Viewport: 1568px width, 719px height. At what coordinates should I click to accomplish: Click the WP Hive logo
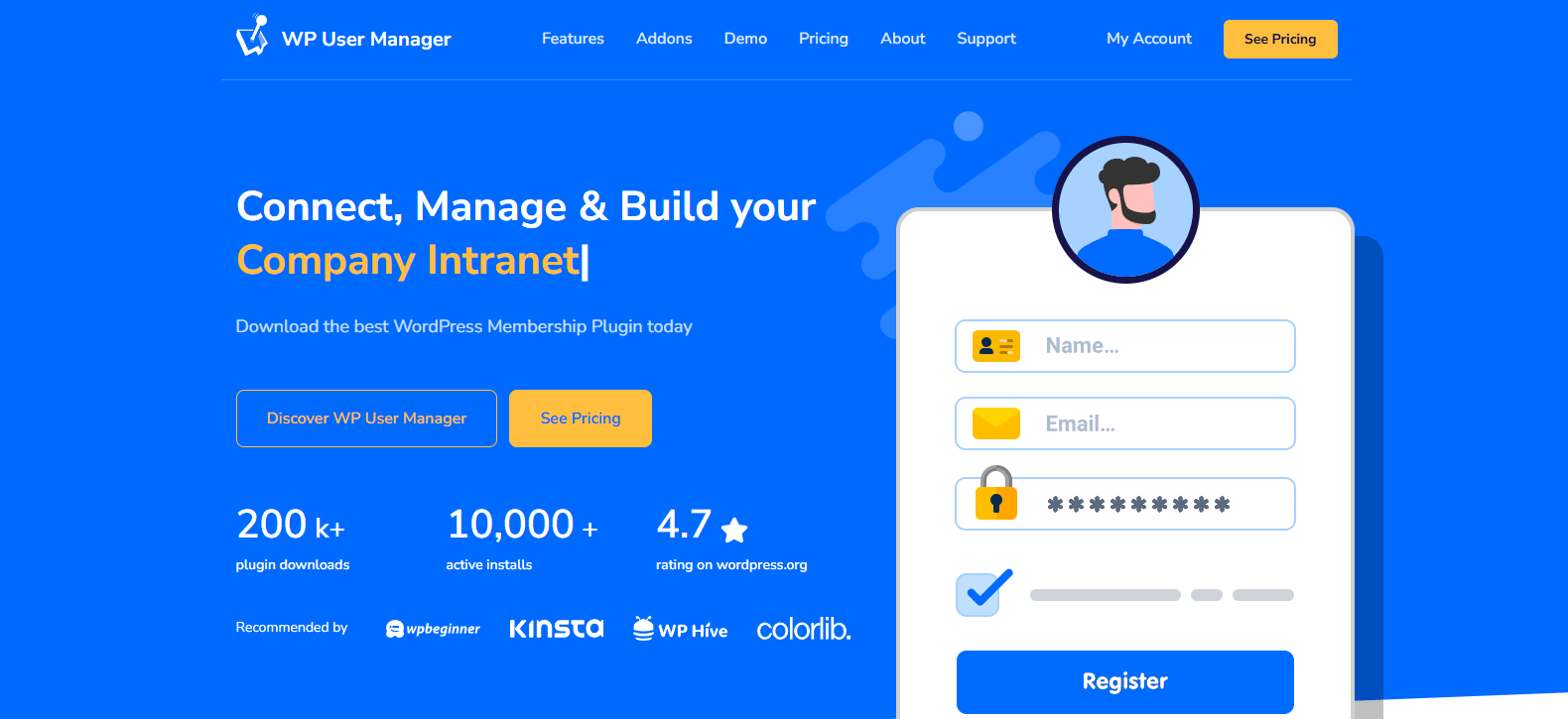coord(681,629)
